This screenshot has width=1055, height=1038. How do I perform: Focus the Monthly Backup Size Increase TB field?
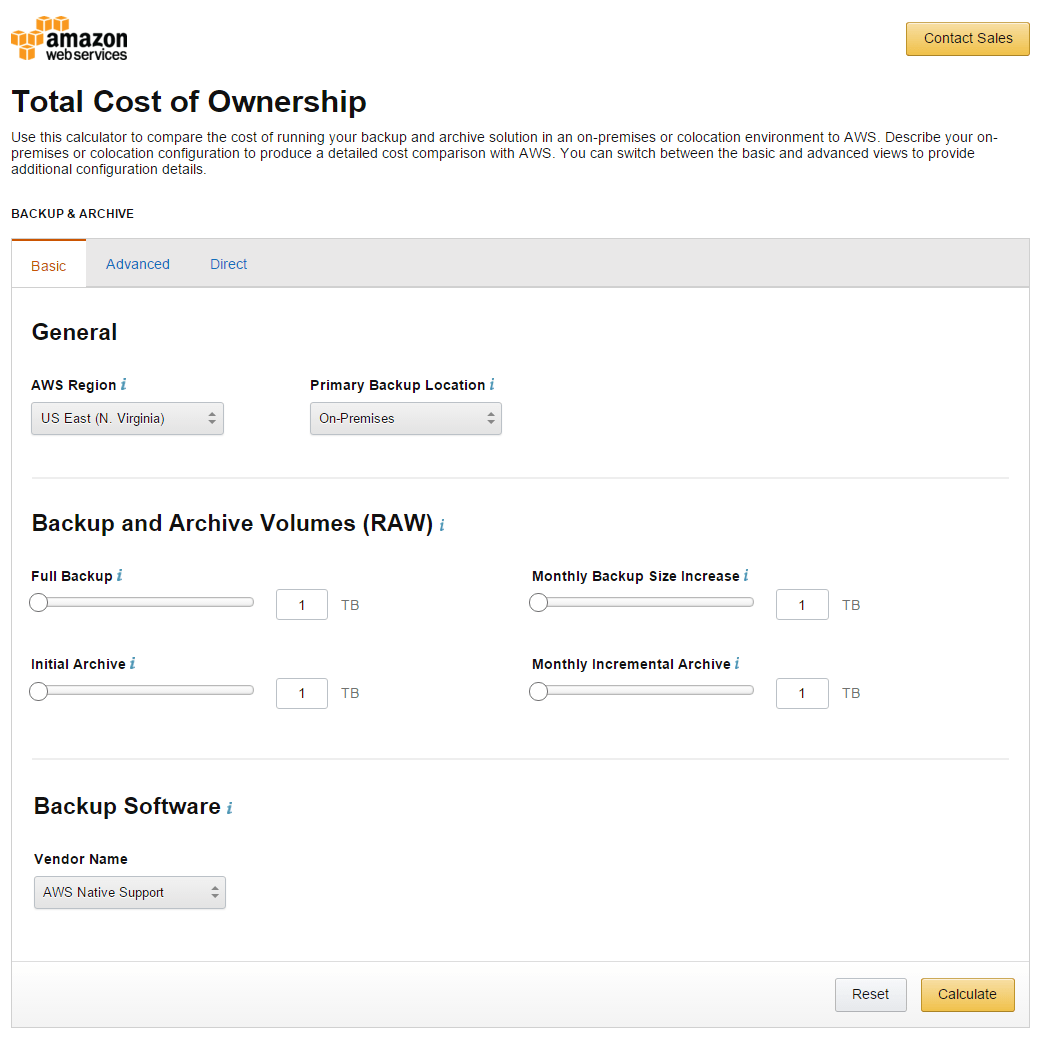tap(802, 605)
